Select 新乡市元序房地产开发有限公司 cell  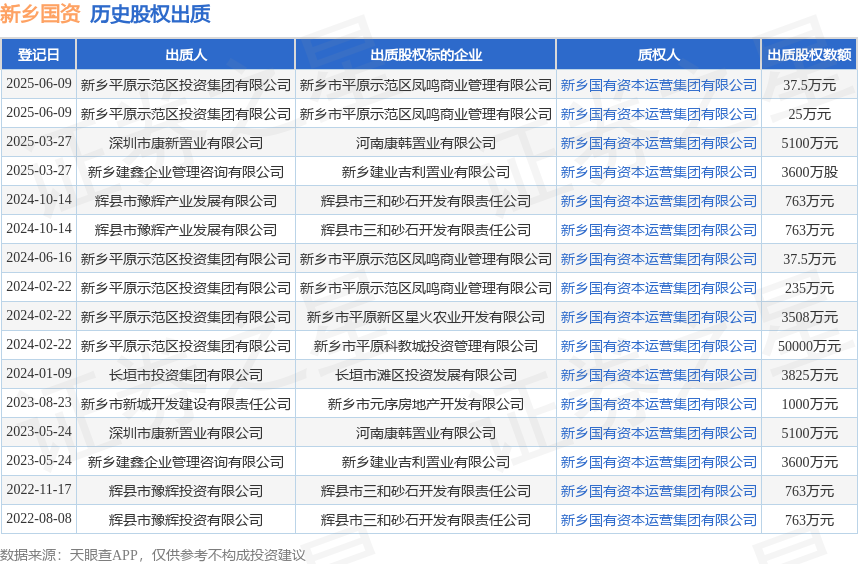[426, 404]
